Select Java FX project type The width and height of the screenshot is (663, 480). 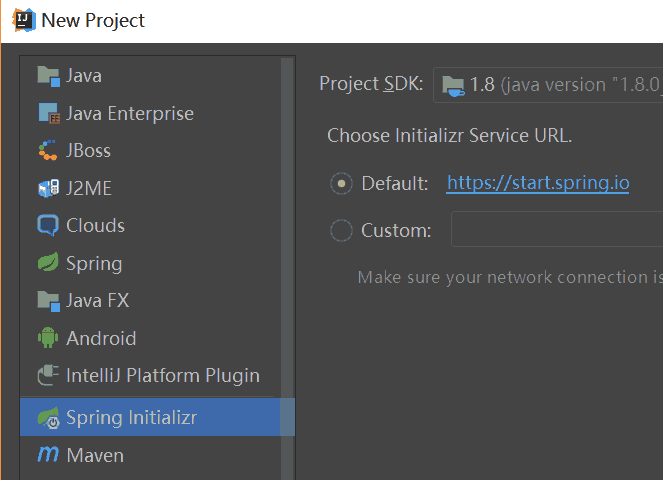98,301
